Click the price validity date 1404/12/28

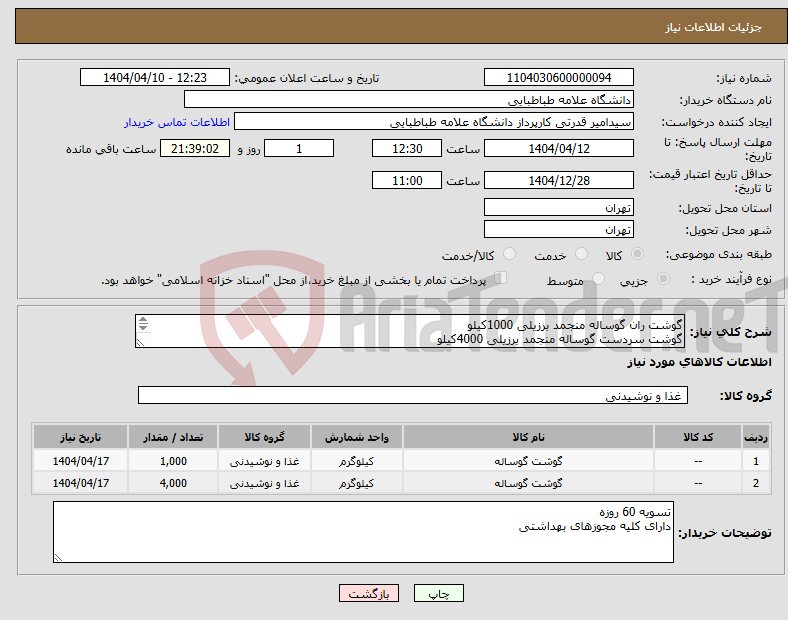pyautogui.click(x=558, y=180)
